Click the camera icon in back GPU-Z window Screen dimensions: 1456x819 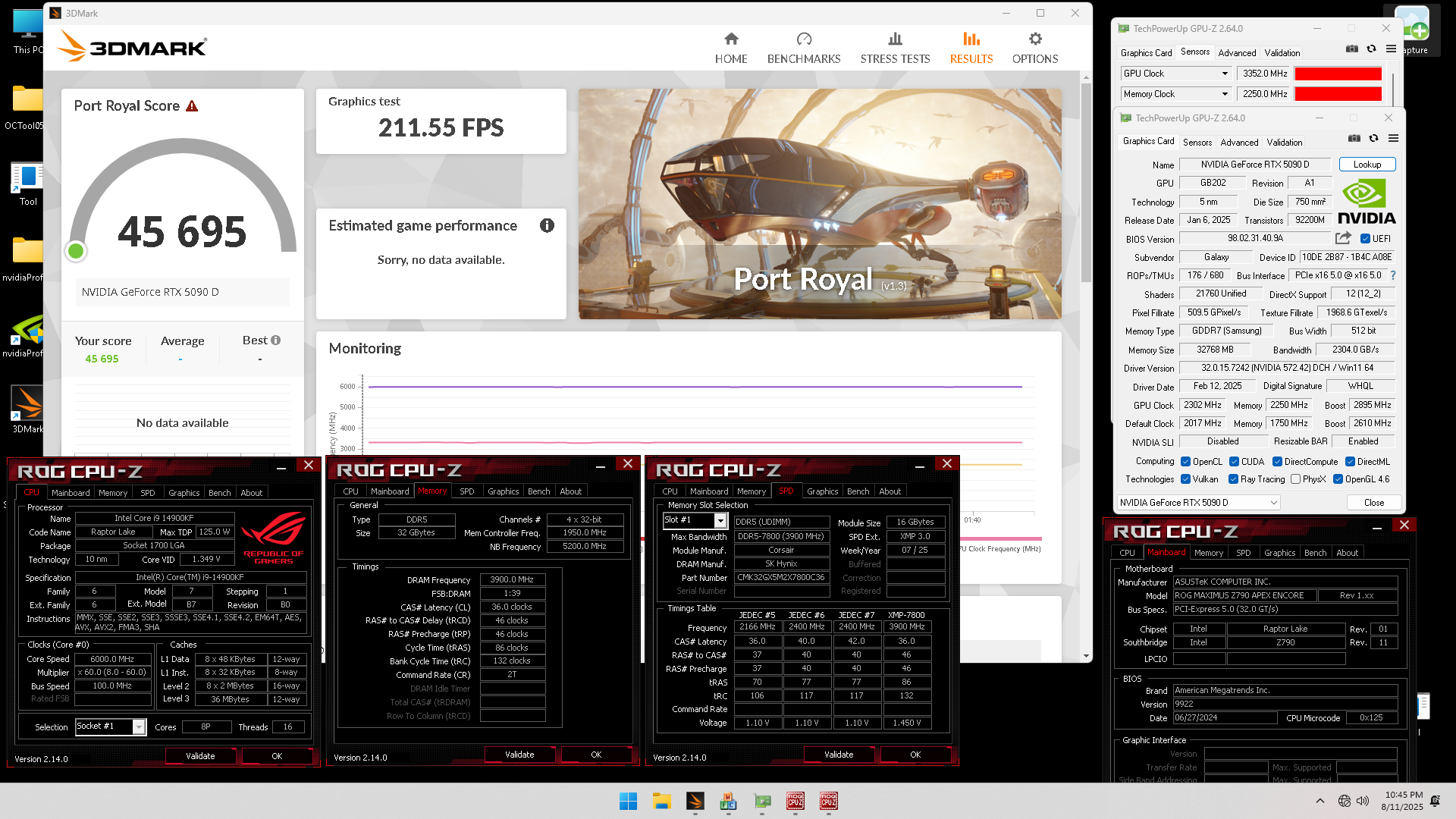click(1352, 49)
